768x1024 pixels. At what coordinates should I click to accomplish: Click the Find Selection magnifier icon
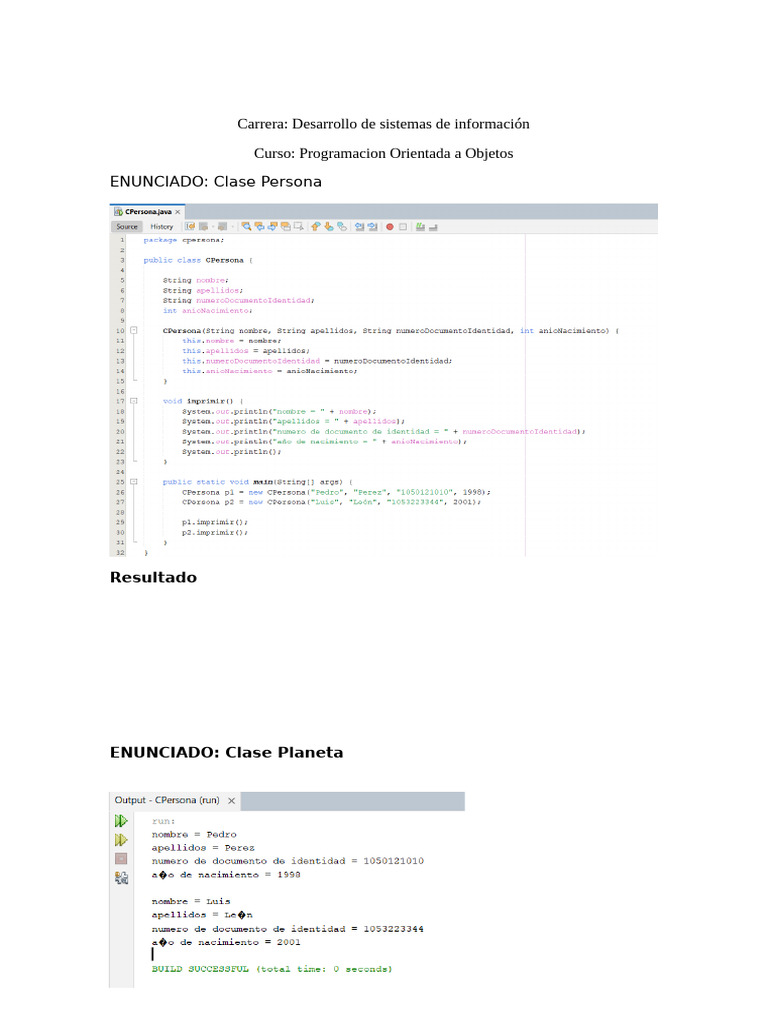tap(246, 227)
